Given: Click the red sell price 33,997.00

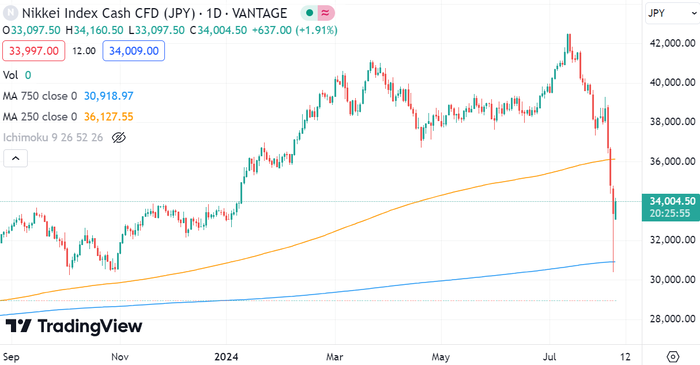Looking at the screenshot, I should 34,51.
